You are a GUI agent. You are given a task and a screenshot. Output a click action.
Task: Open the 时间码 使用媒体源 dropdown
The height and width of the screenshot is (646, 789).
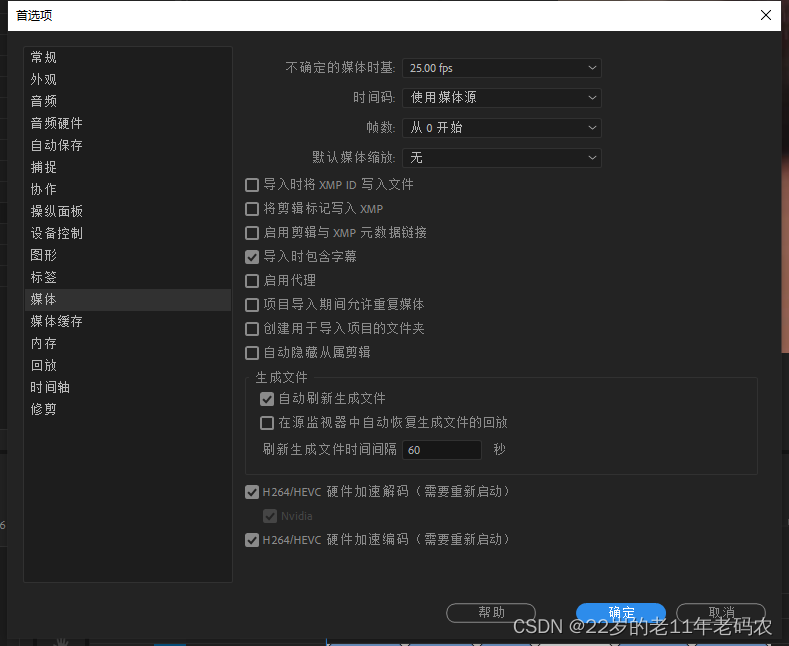click(x=502, y=98)
